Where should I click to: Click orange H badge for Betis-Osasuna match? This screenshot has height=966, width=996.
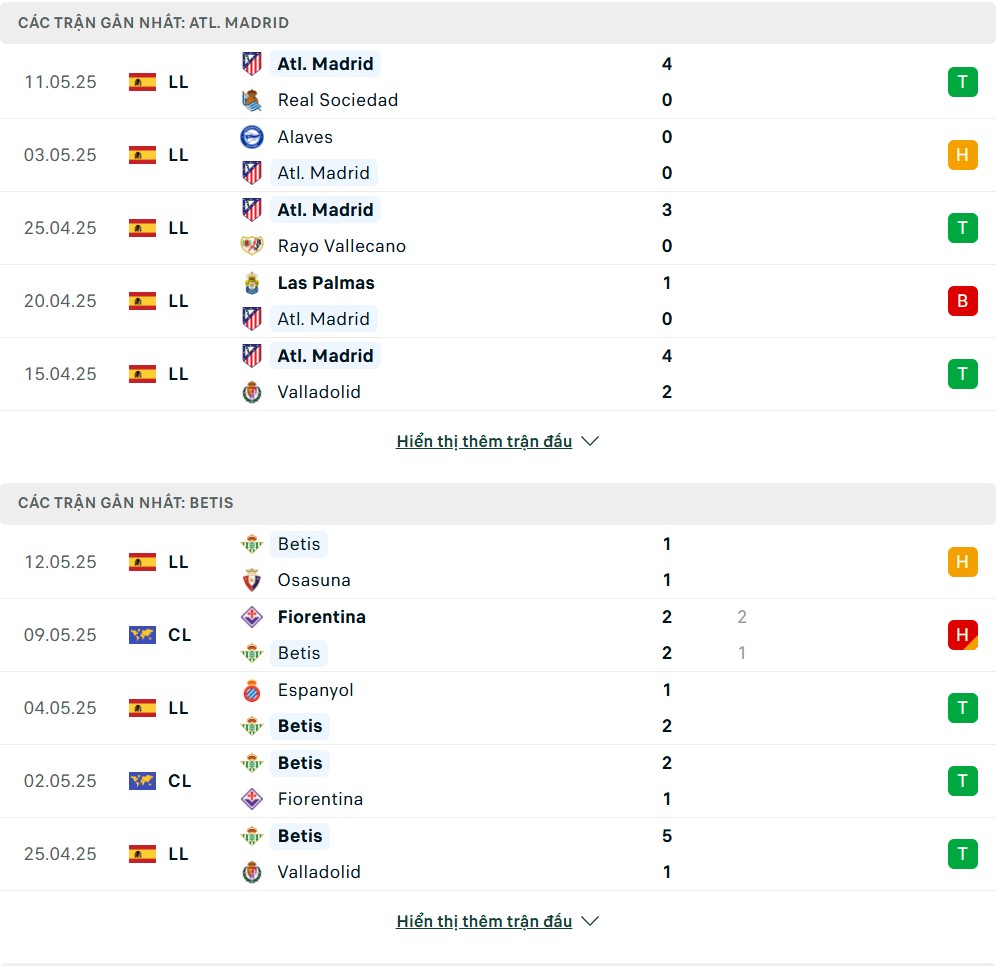[962, 562]
